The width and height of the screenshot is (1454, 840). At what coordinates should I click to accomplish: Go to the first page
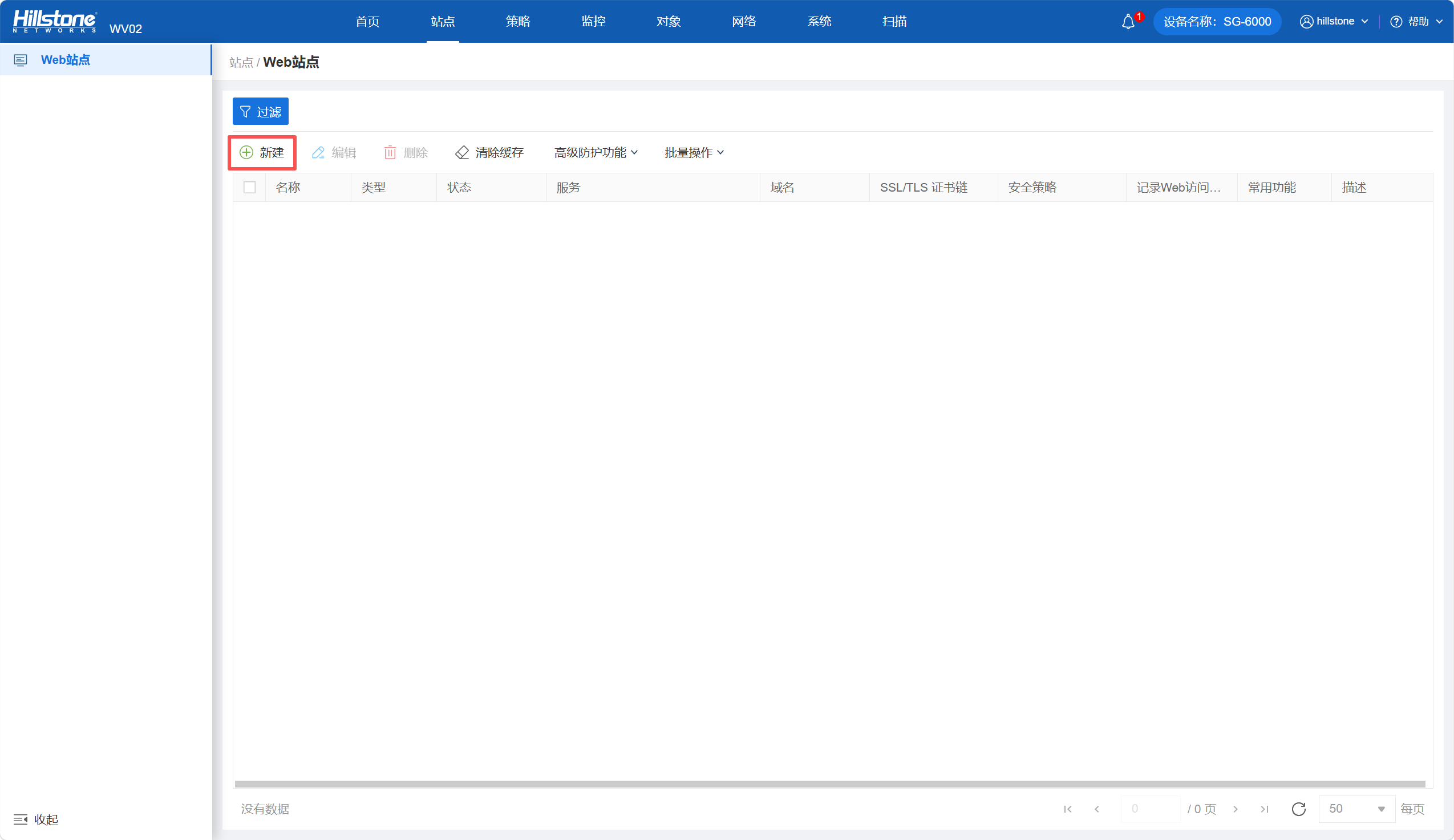(x=1067, y=809)
